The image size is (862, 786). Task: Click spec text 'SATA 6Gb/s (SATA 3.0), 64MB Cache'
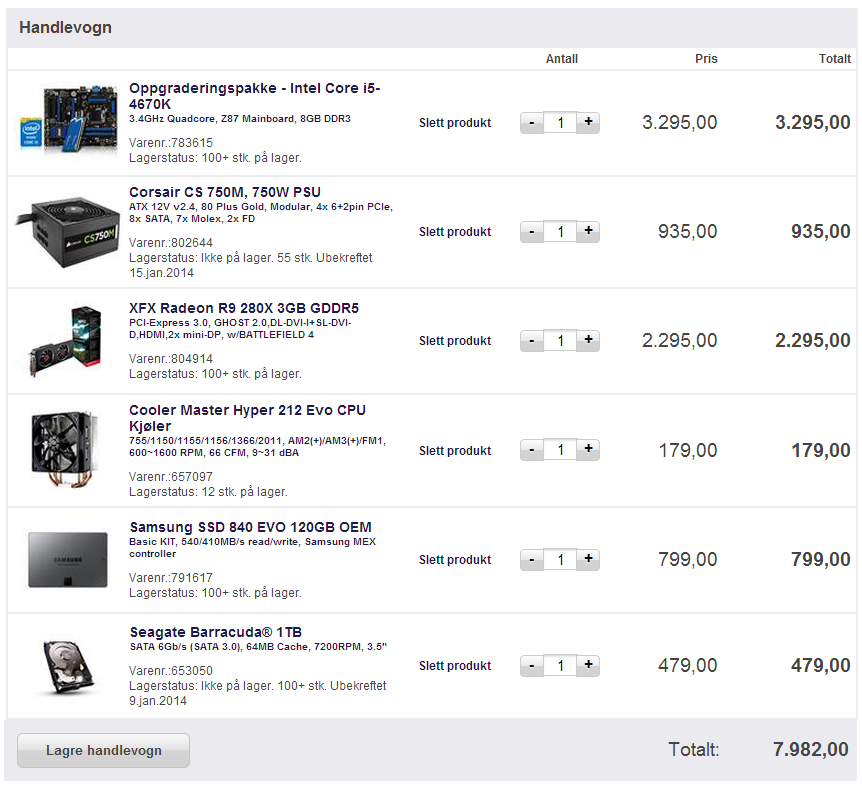[220, 647]
